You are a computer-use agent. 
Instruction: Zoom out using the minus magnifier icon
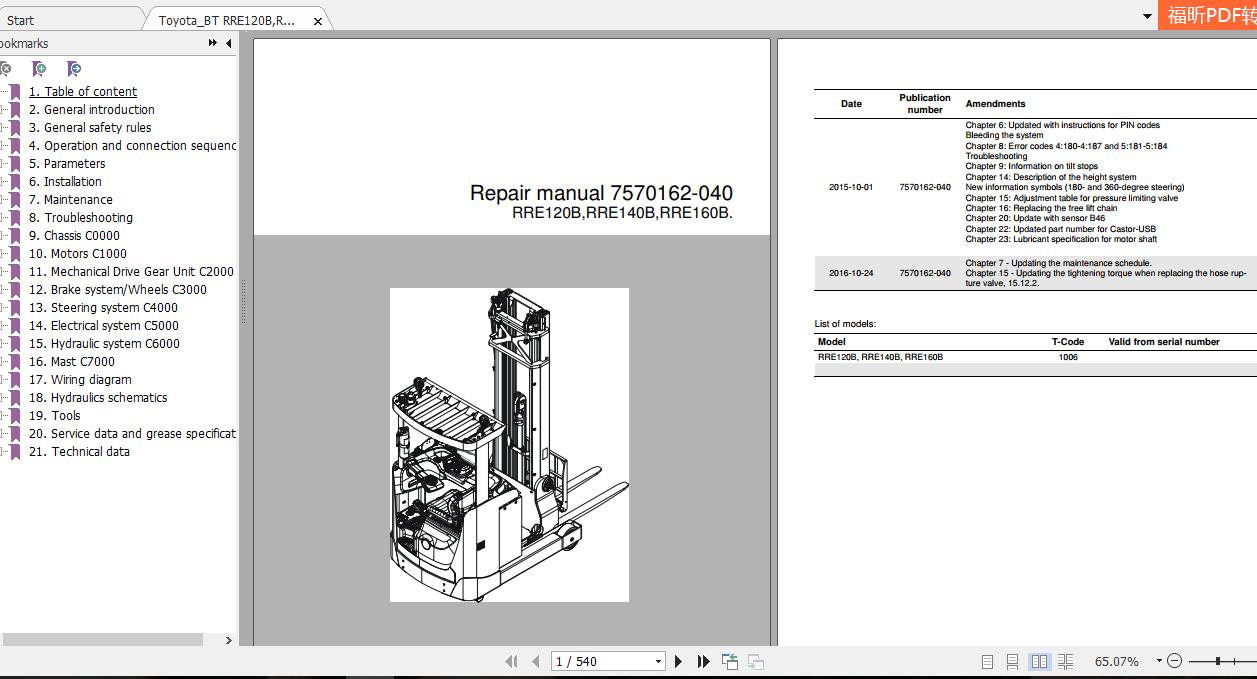[x=1173, y=660]
